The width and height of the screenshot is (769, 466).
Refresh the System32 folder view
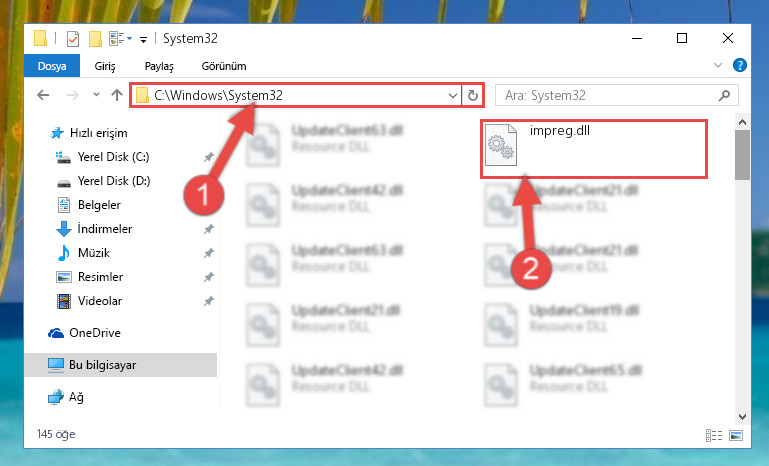click(x=473, y=95)
